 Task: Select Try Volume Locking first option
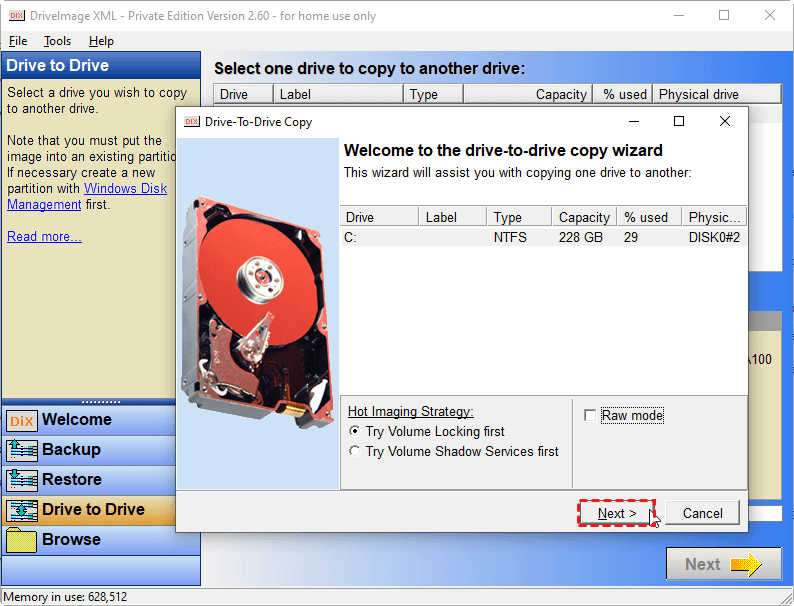(355, 431)
